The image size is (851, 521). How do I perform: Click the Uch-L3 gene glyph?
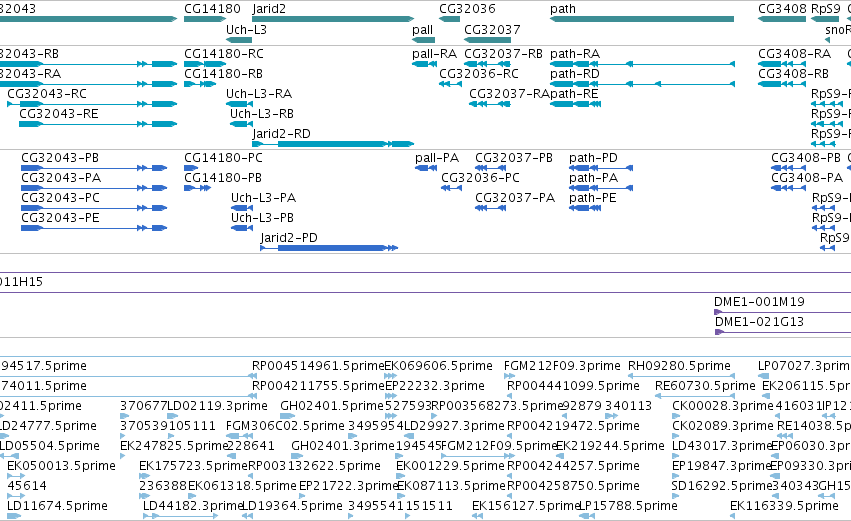(239, 40)
